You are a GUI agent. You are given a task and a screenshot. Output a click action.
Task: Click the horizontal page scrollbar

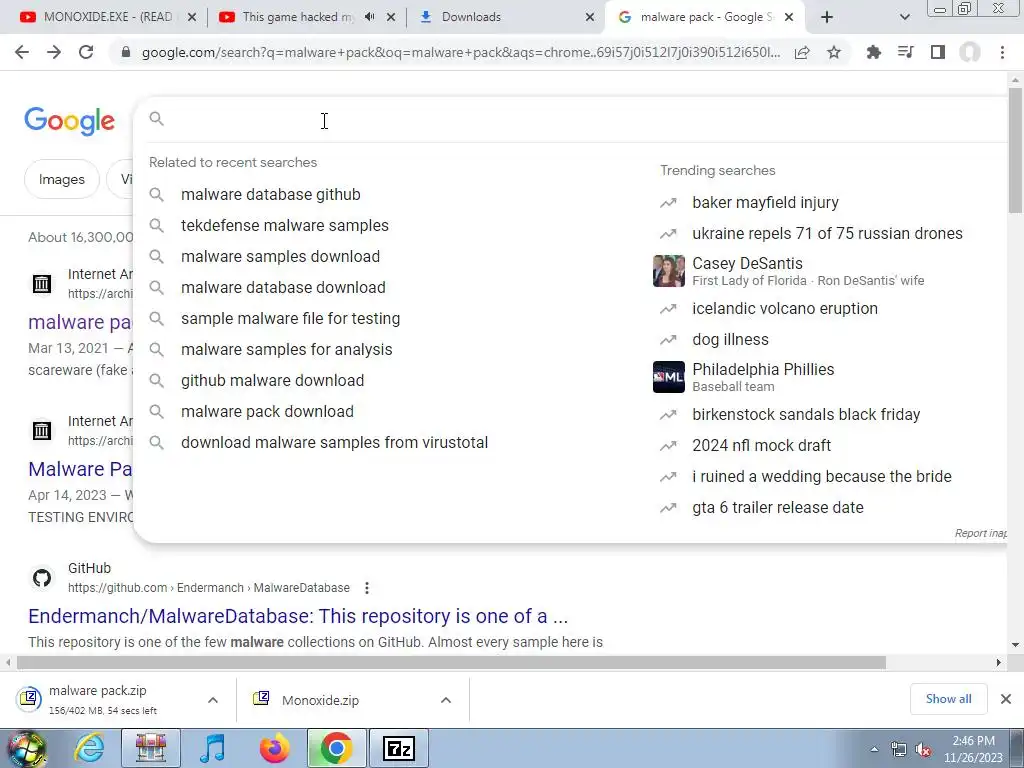pos(451,662)
